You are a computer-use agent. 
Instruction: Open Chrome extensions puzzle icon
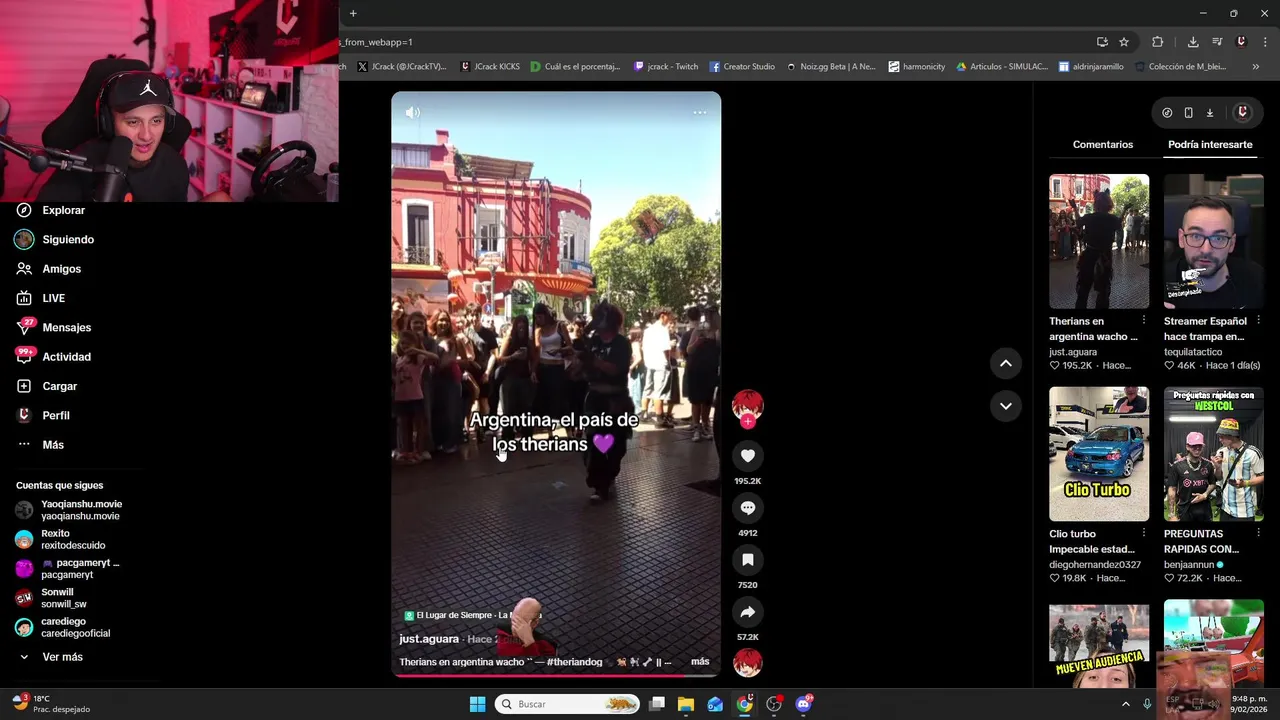1158,42
